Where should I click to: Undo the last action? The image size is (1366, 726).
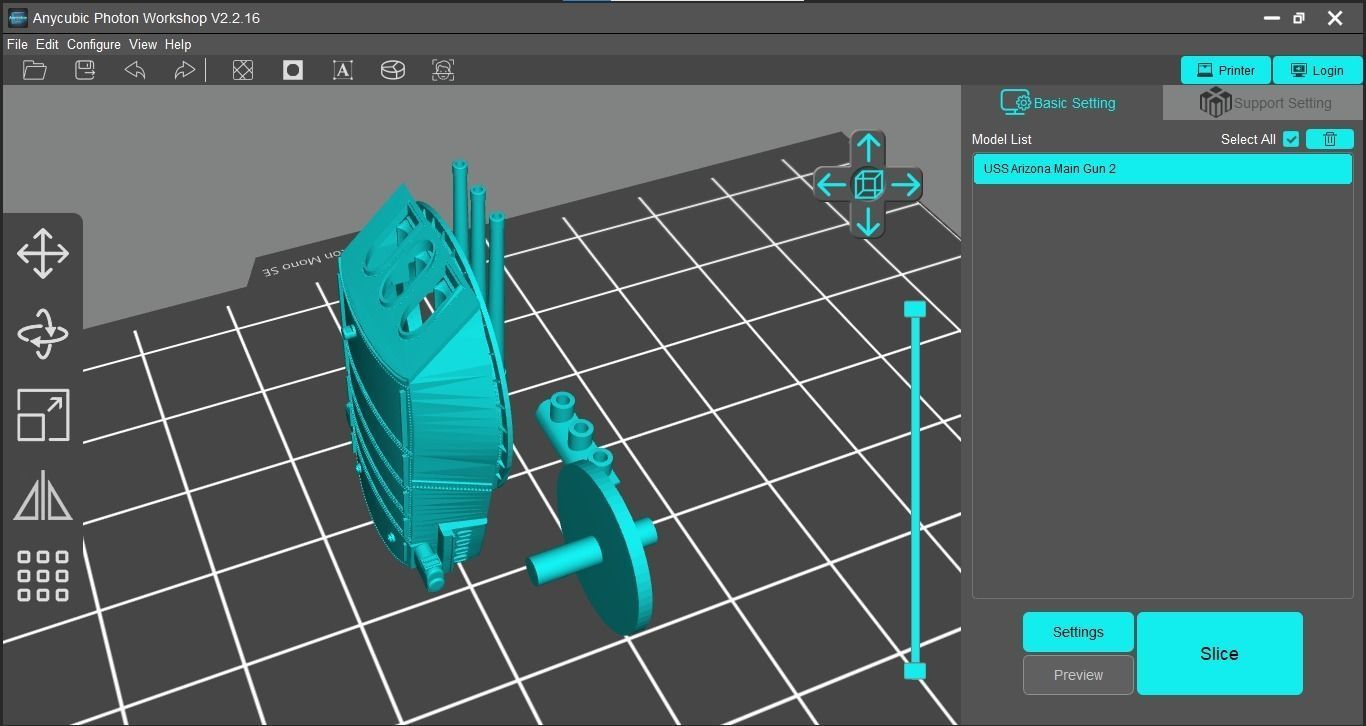point(135,70)
